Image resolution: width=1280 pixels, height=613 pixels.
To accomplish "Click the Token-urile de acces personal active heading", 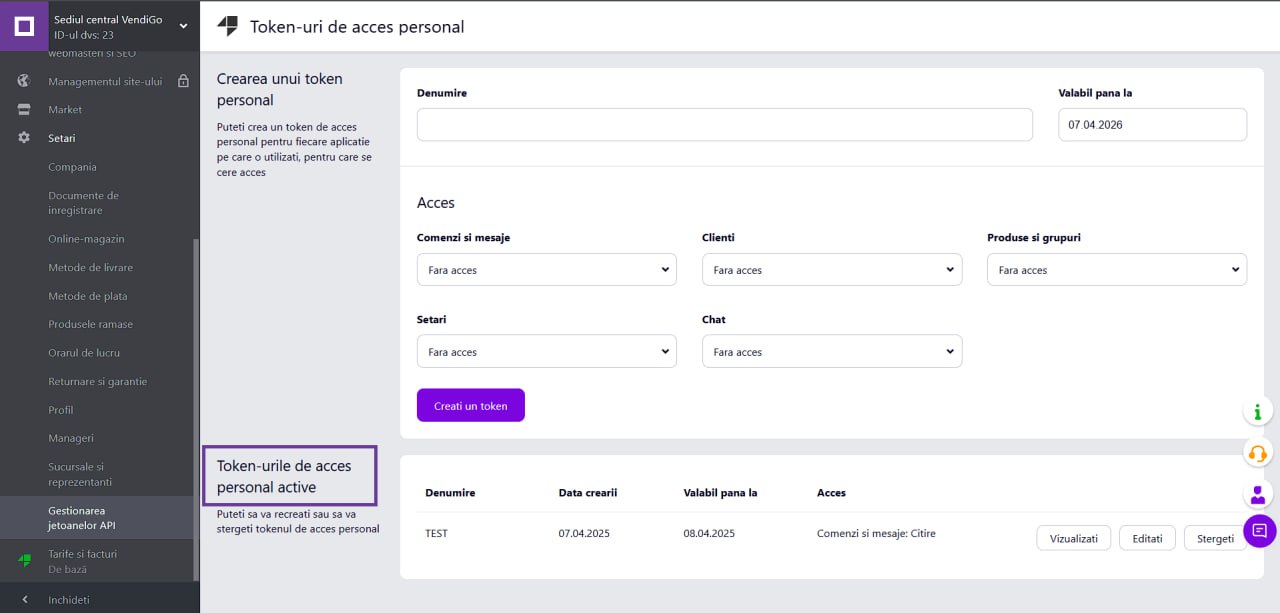I will [x=283, y=476].
